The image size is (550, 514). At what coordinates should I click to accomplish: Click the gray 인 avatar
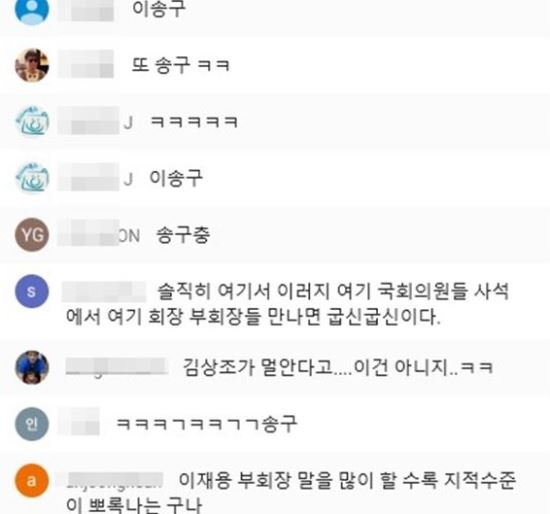[32, 424]
